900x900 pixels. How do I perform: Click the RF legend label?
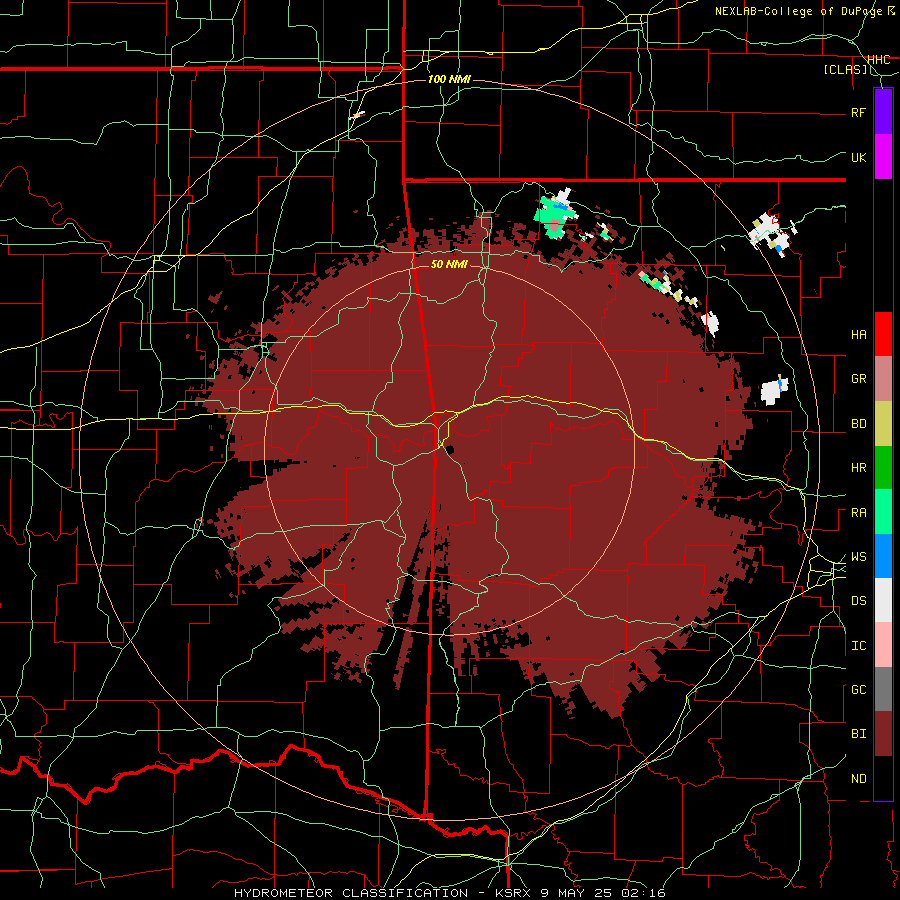coord(858,112)
